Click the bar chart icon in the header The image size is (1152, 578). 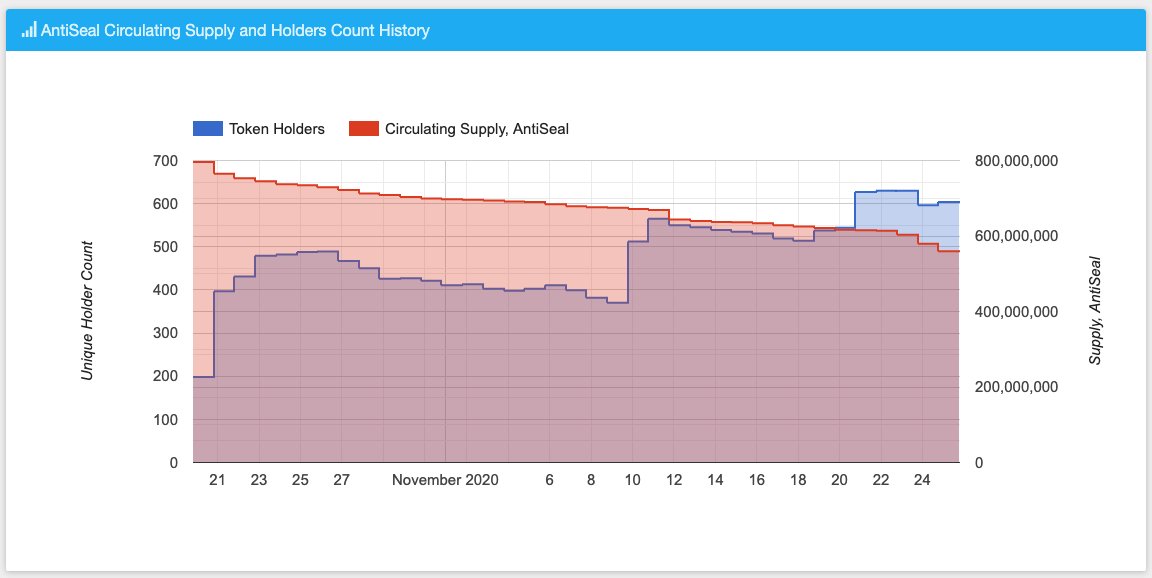coord(29,30)
